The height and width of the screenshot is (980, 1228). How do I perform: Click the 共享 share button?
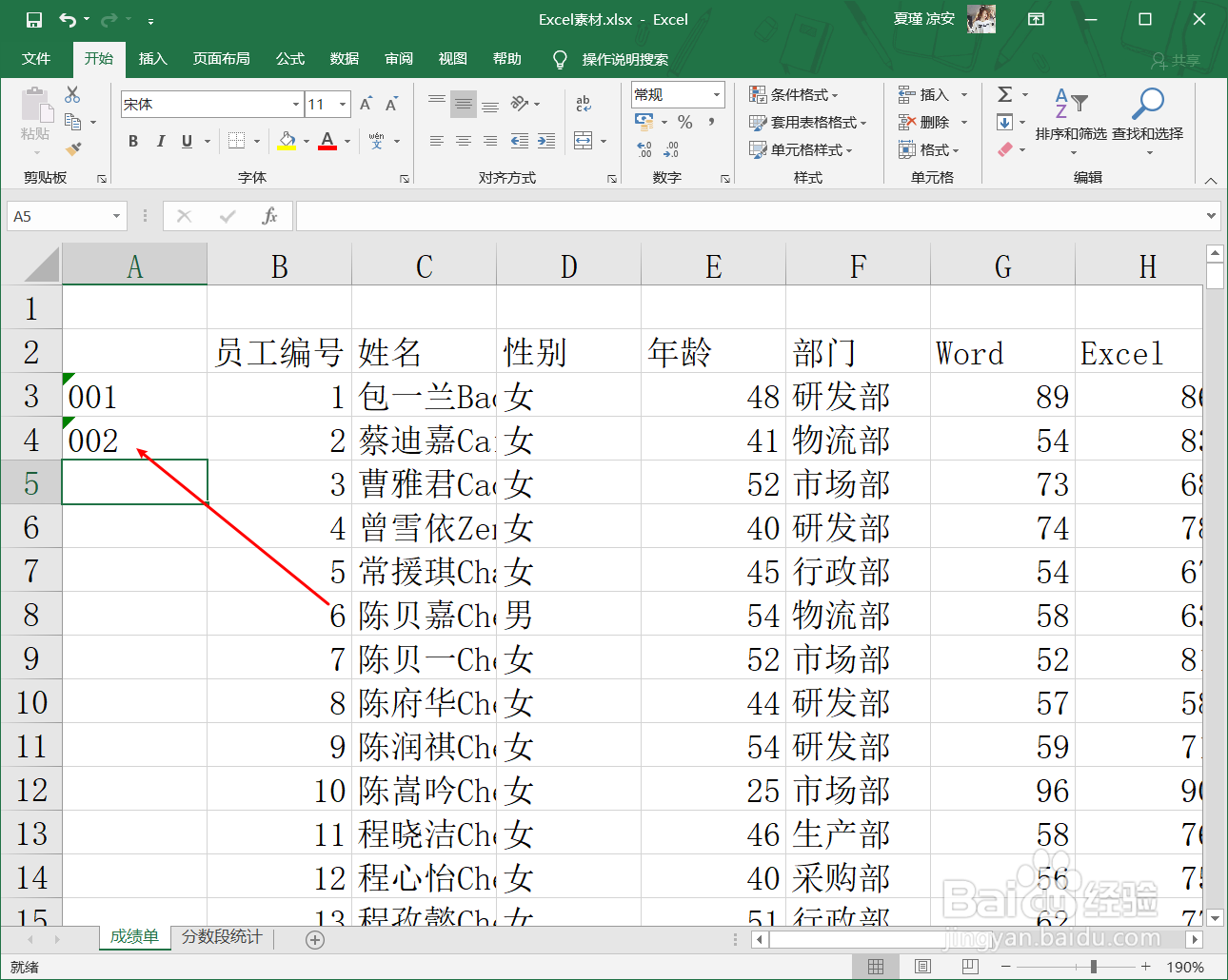1183,60
